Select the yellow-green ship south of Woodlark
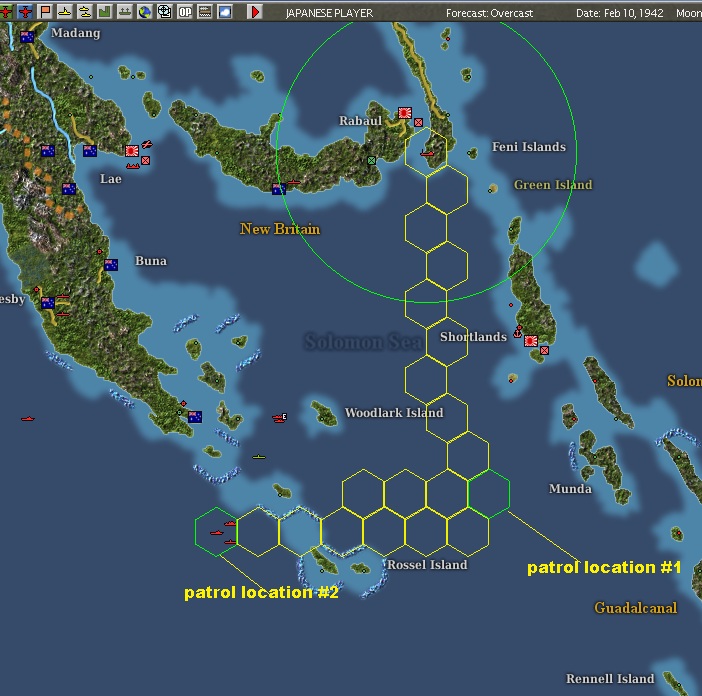 (259, 457)
